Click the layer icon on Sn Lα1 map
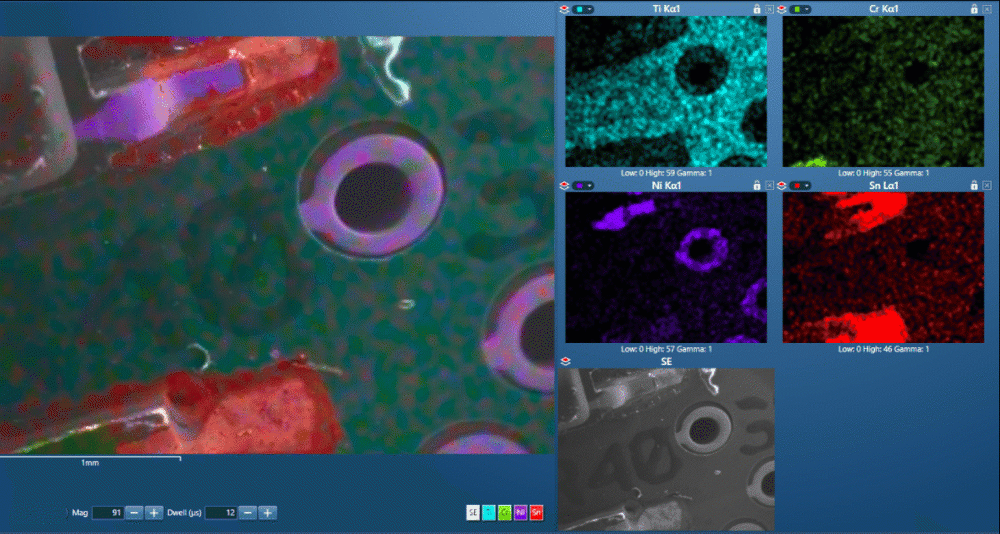 pos(782,185)
